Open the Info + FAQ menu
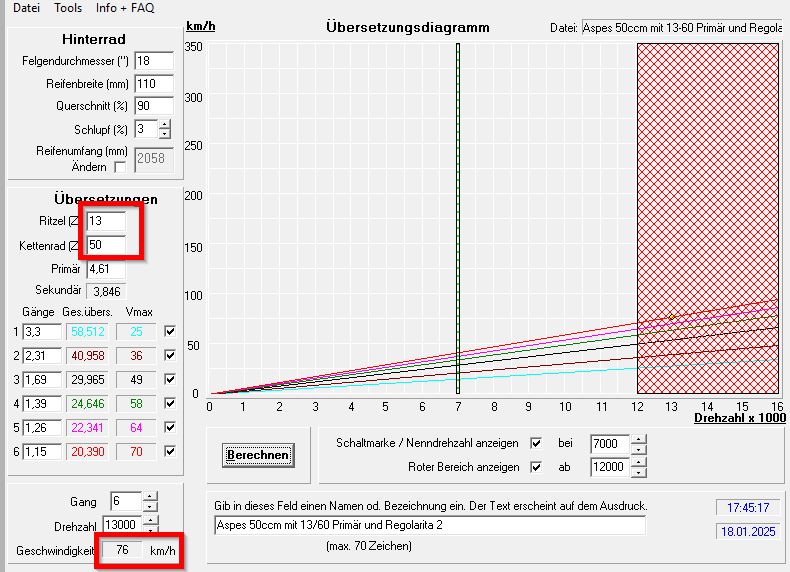Viewport: 790px width, 572px height. (125, 7)
